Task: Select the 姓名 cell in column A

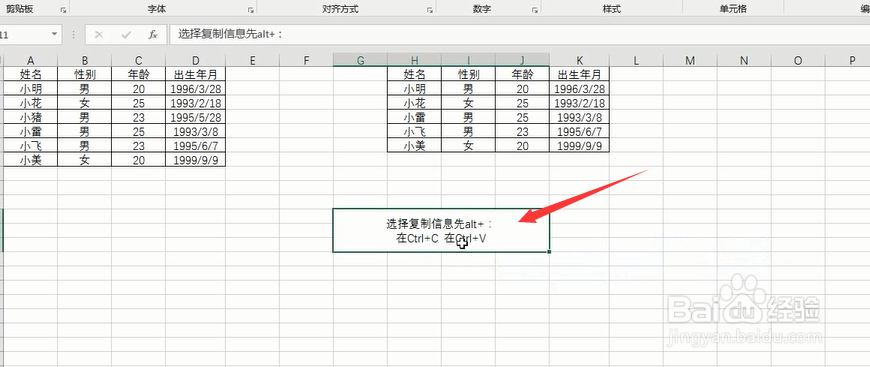Action: point(31,74)
